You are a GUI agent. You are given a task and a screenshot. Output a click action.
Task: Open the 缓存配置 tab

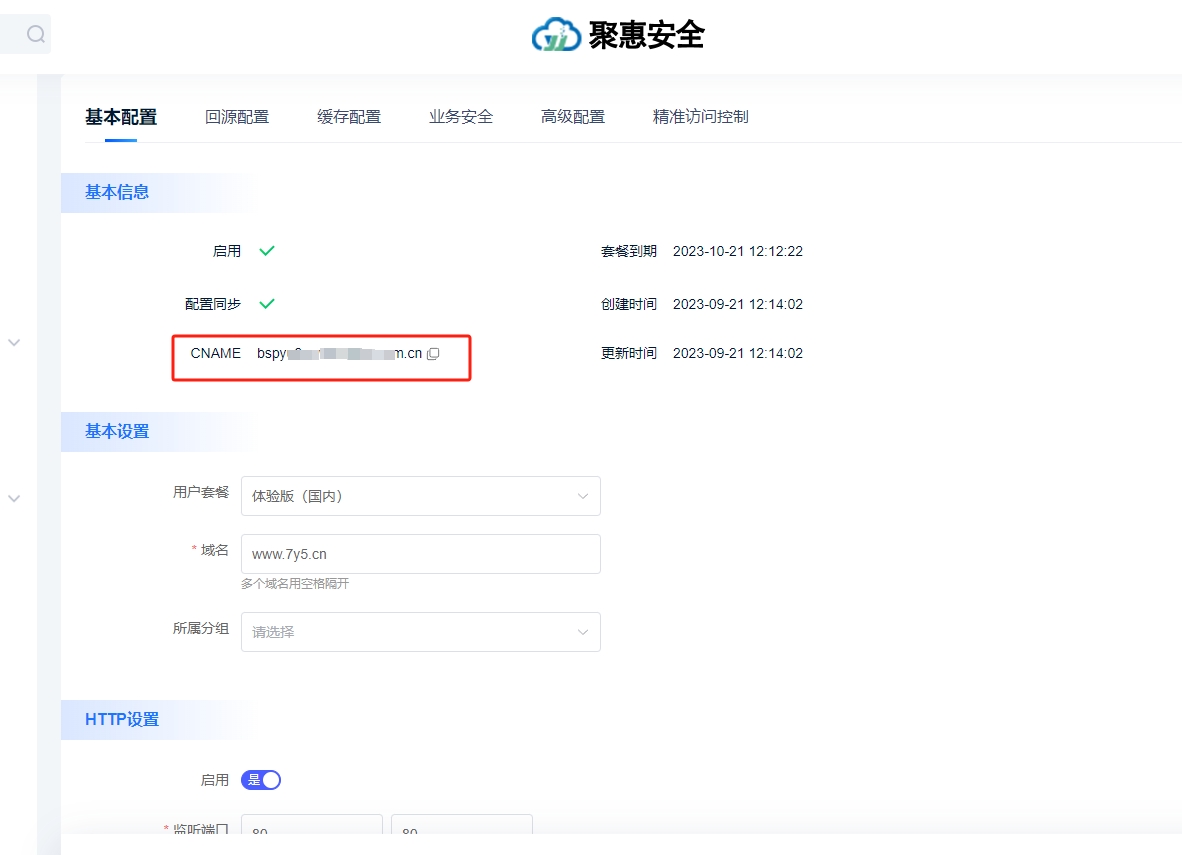coord(349,117)
